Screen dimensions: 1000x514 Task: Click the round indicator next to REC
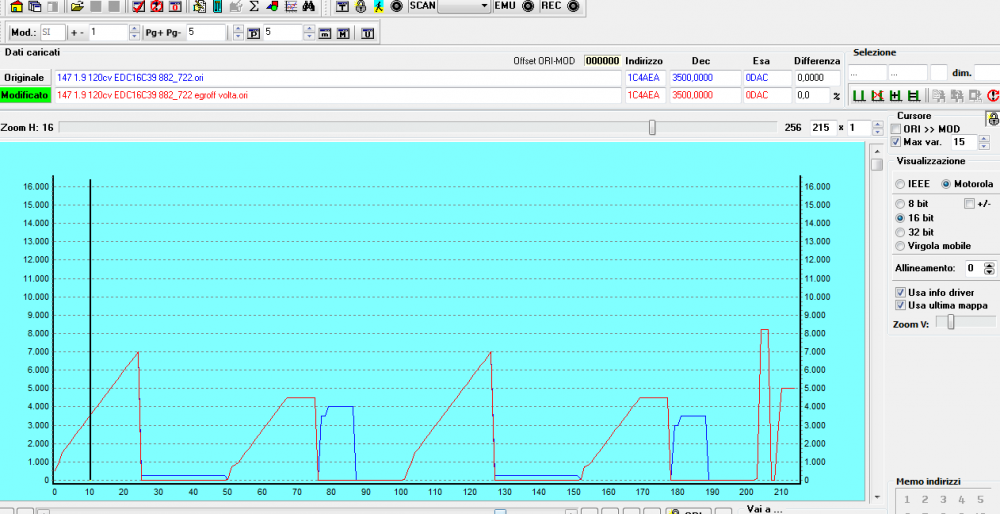coord(573,6)
